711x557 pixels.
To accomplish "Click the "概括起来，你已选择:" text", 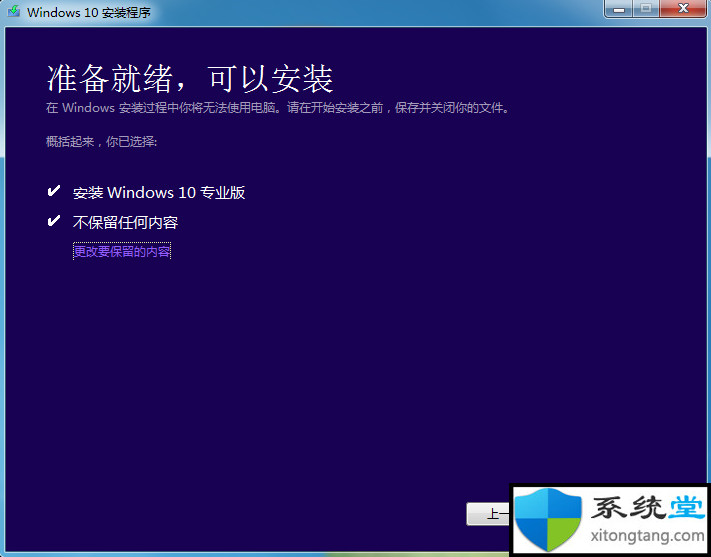I will (102, 142).
